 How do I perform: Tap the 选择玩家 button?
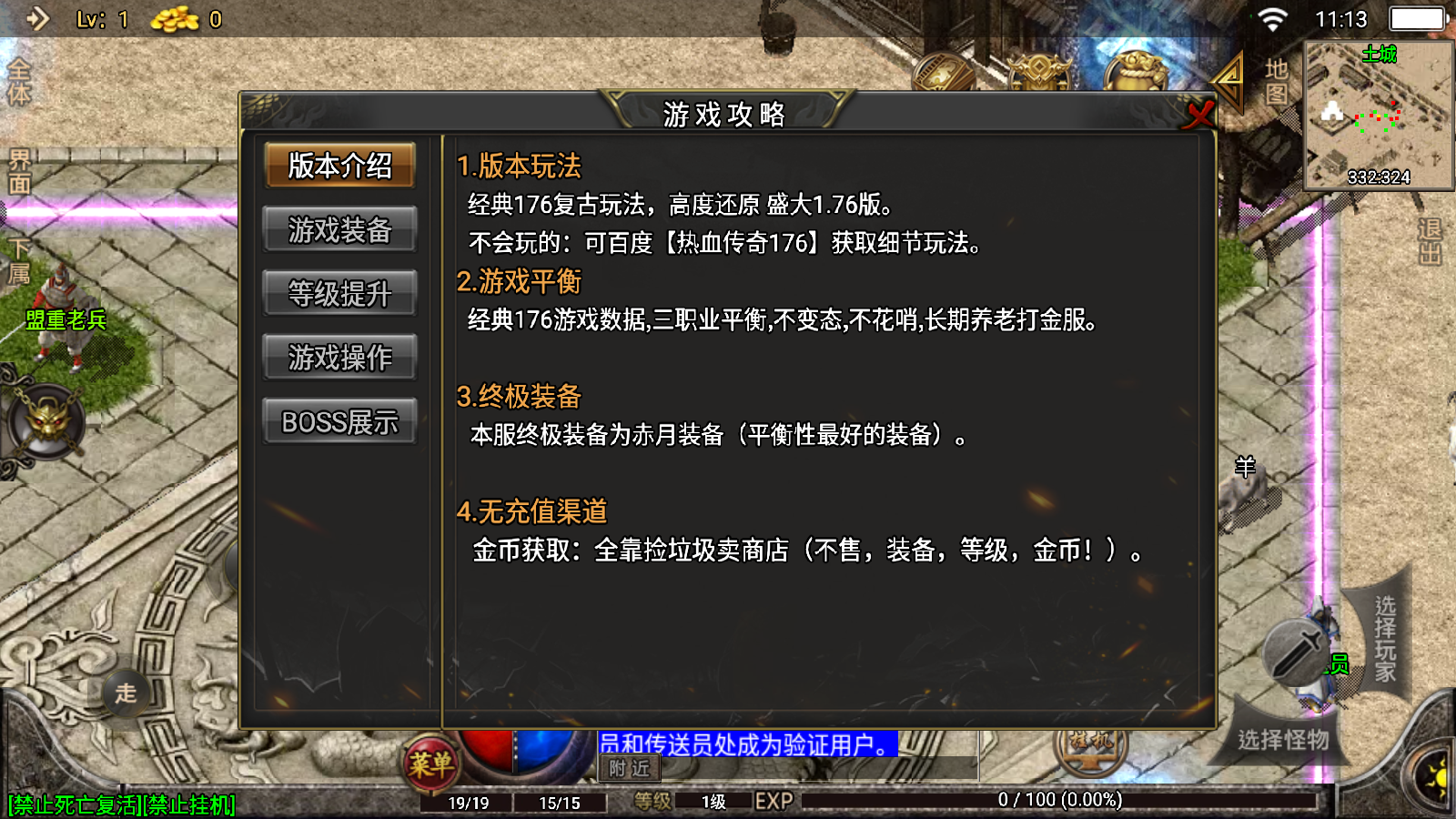1384,639
